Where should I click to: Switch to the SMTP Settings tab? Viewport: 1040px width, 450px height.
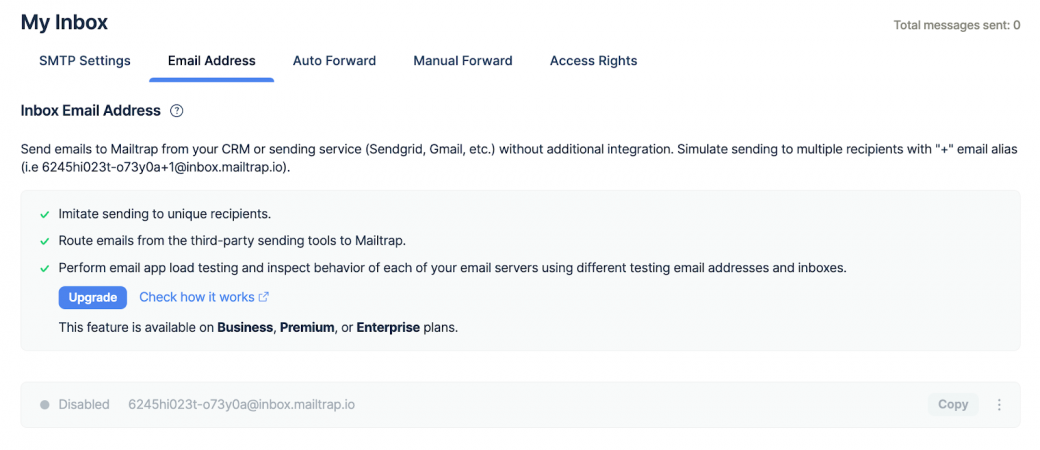tap(85, 61)
